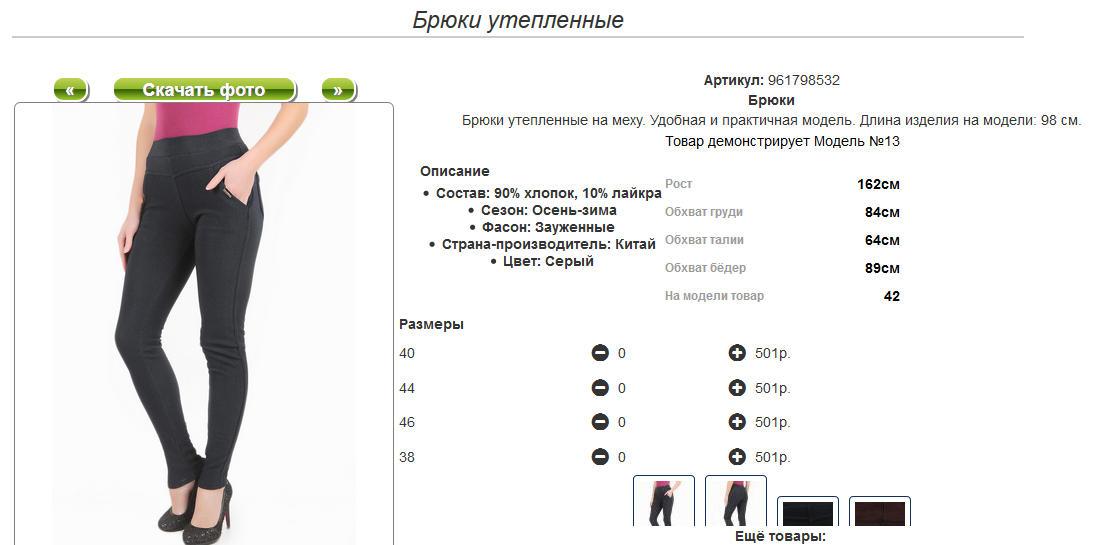Click the Ещё товары heading
Viewport: 1114px width, 545px height.
[780, 537]
